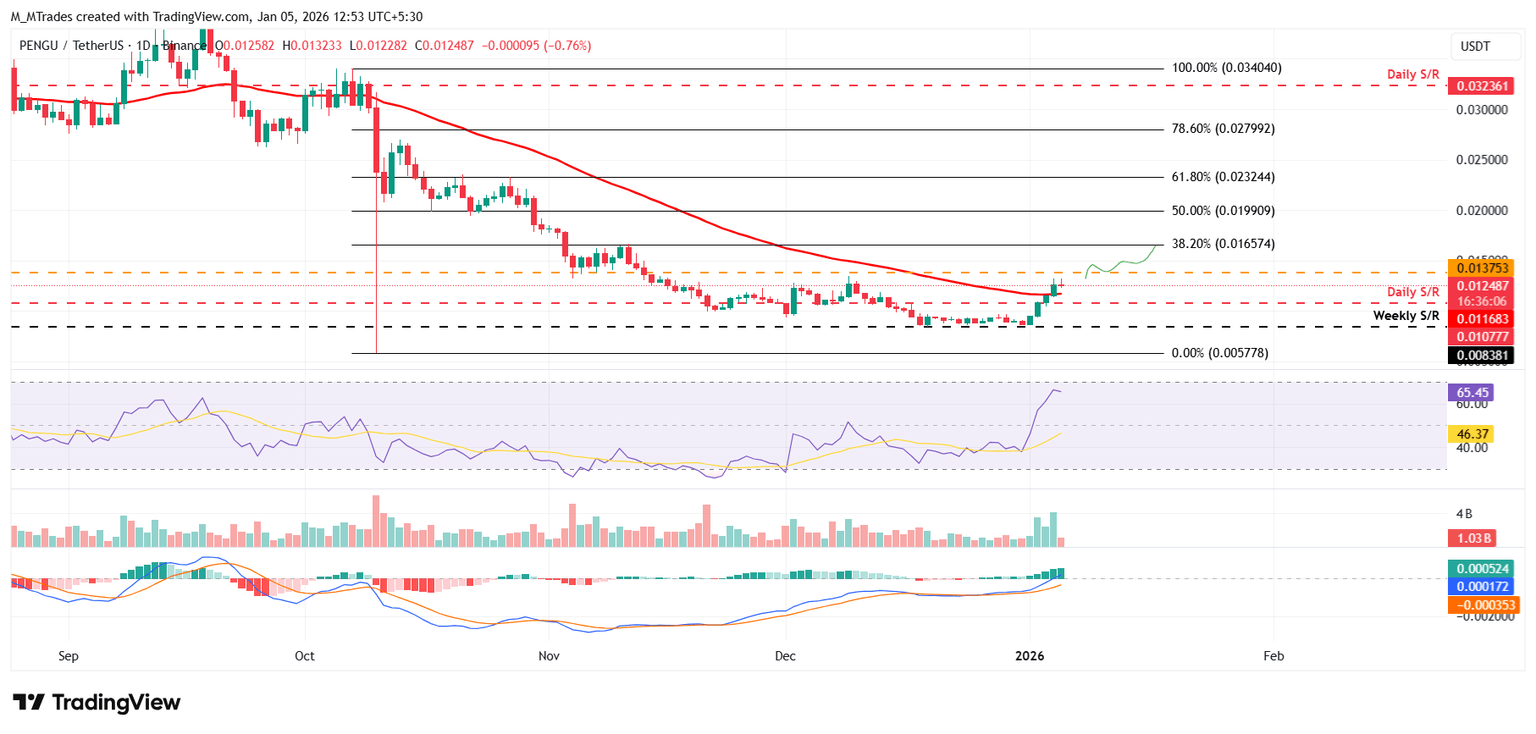The width and height of the screenshot is (1536, 734).
Task: Select the black Weekly S/R 0.008381 label
Action: [x=1481, y=355]
